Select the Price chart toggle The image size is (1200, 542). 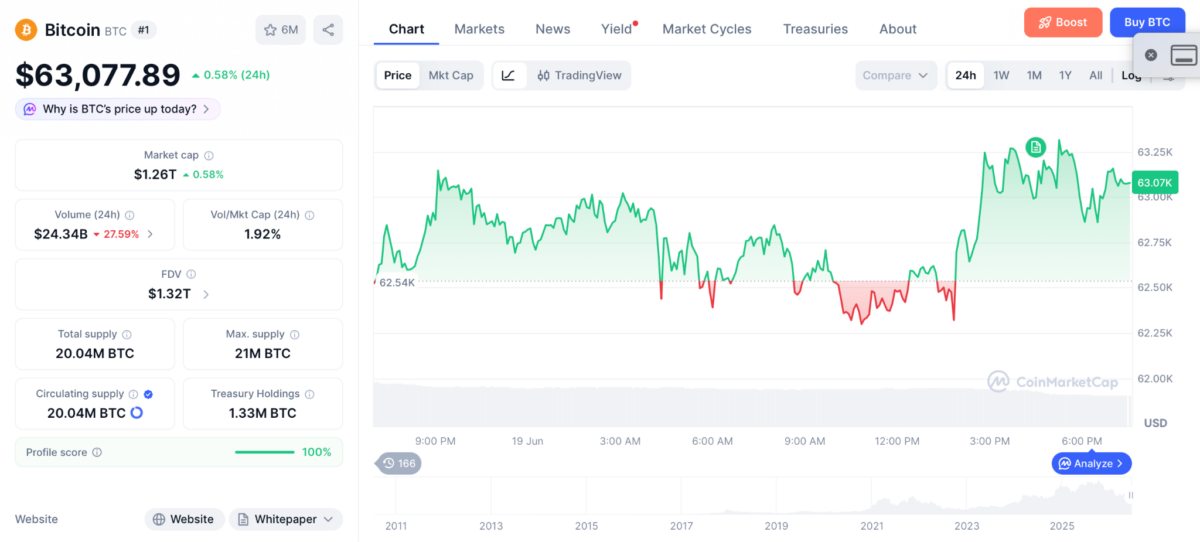pyautogui.click(x=398, y=75)
